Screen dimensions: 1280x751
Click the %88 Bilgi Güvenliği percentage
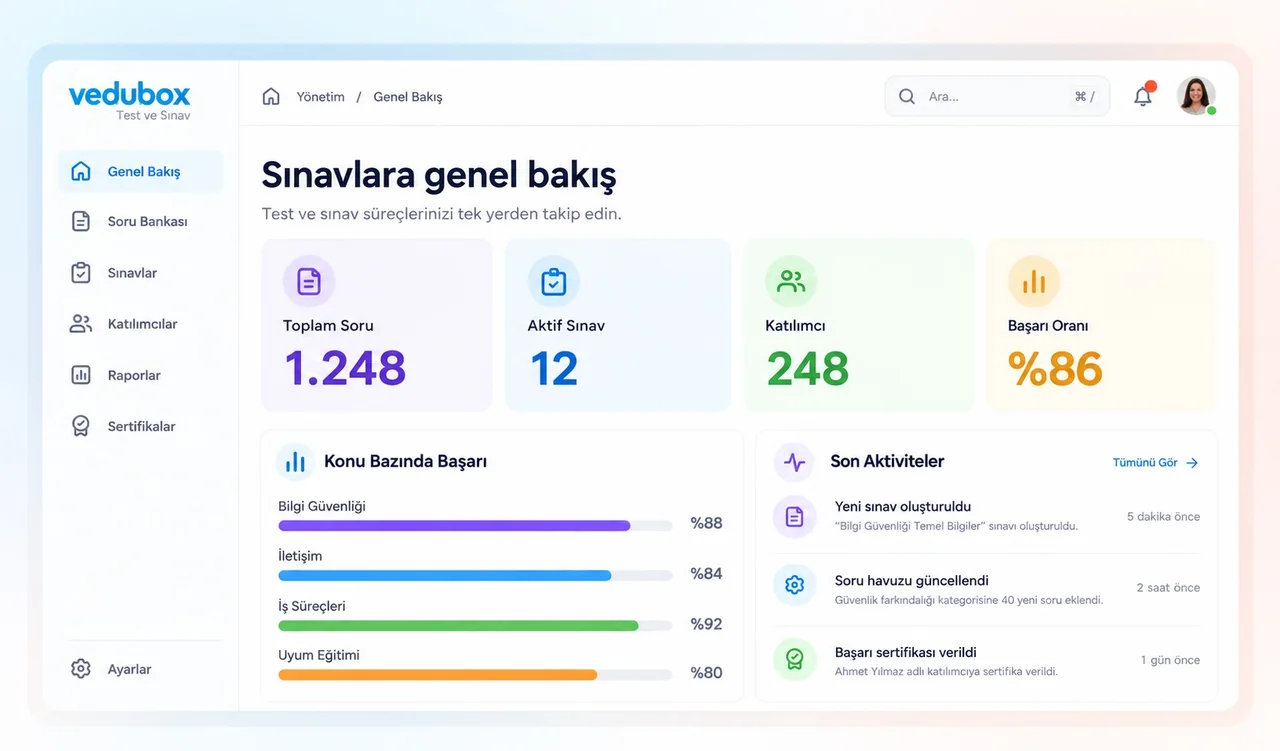(x=706, y=523)
